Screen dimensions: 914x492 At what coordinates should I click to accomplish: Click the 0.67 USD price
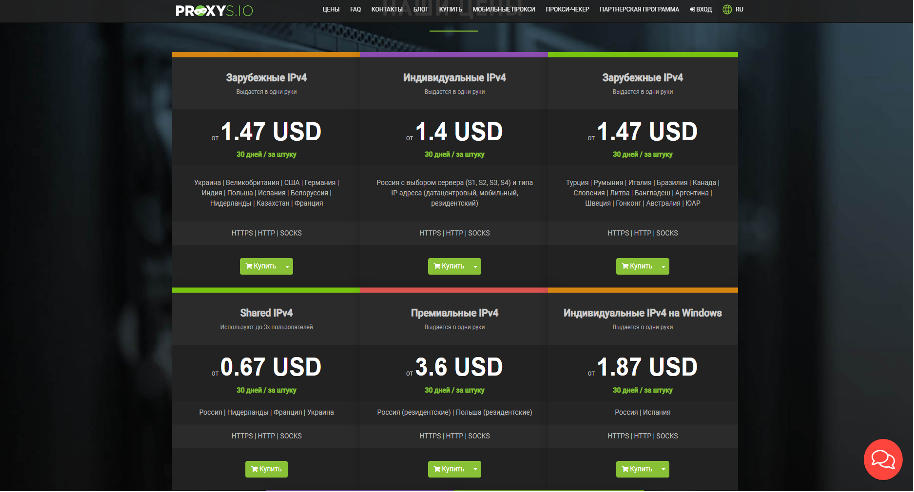point(270,367)
